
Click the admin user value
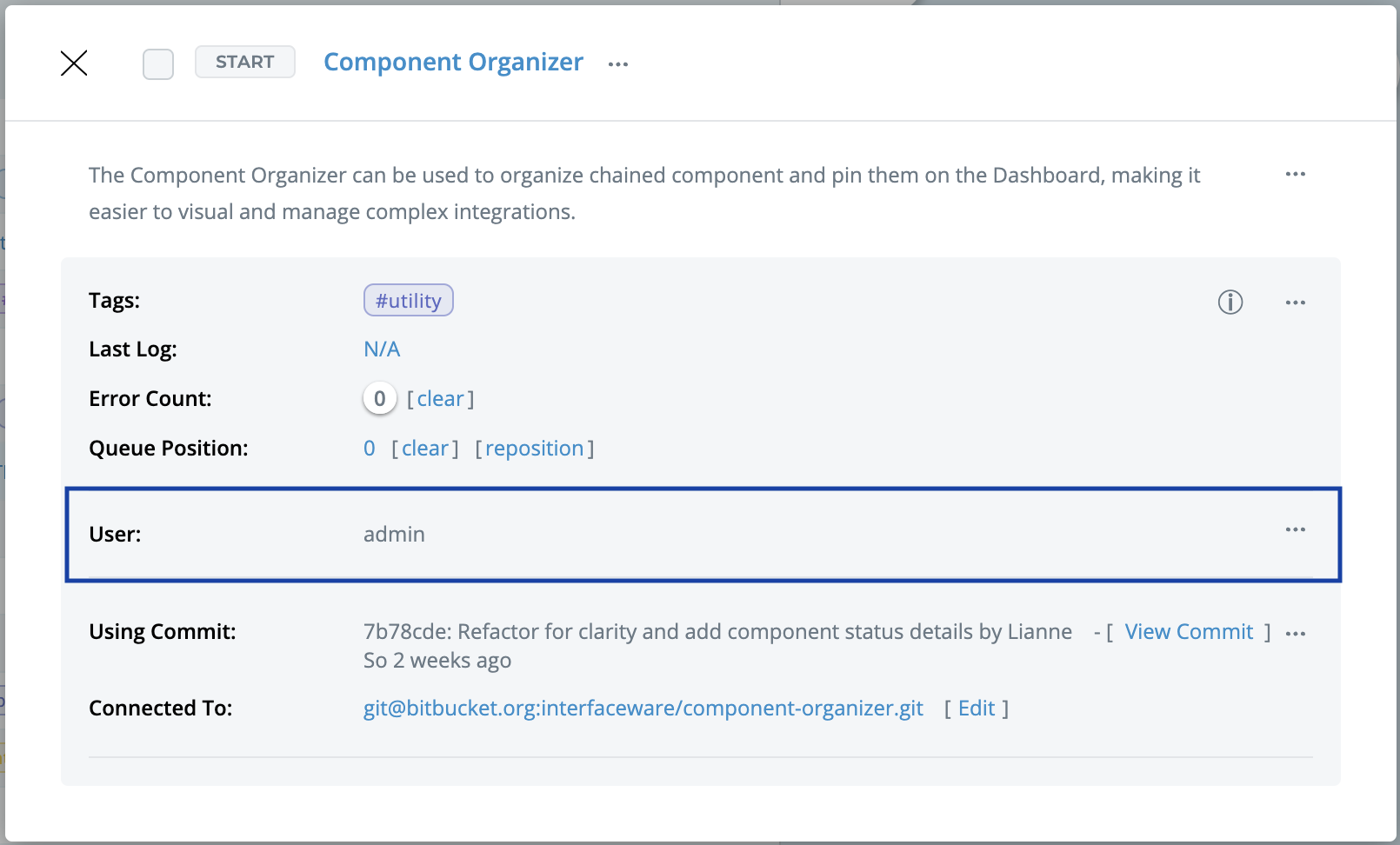[x=394, y=535]
